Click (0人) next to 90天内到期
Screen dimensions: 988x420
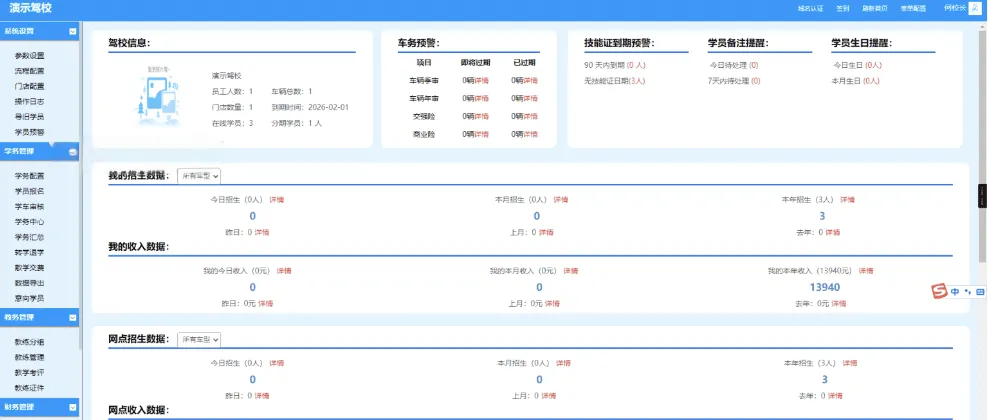click(x=636, y=65)
